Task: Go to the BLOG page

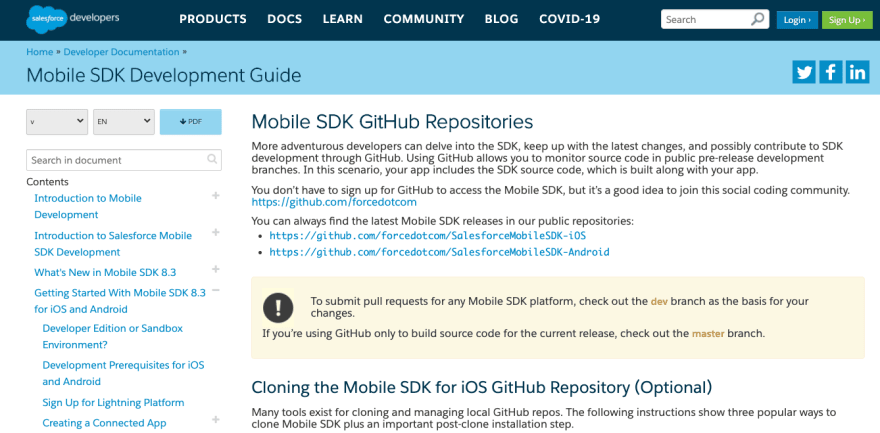Action: tap(502, 19)
